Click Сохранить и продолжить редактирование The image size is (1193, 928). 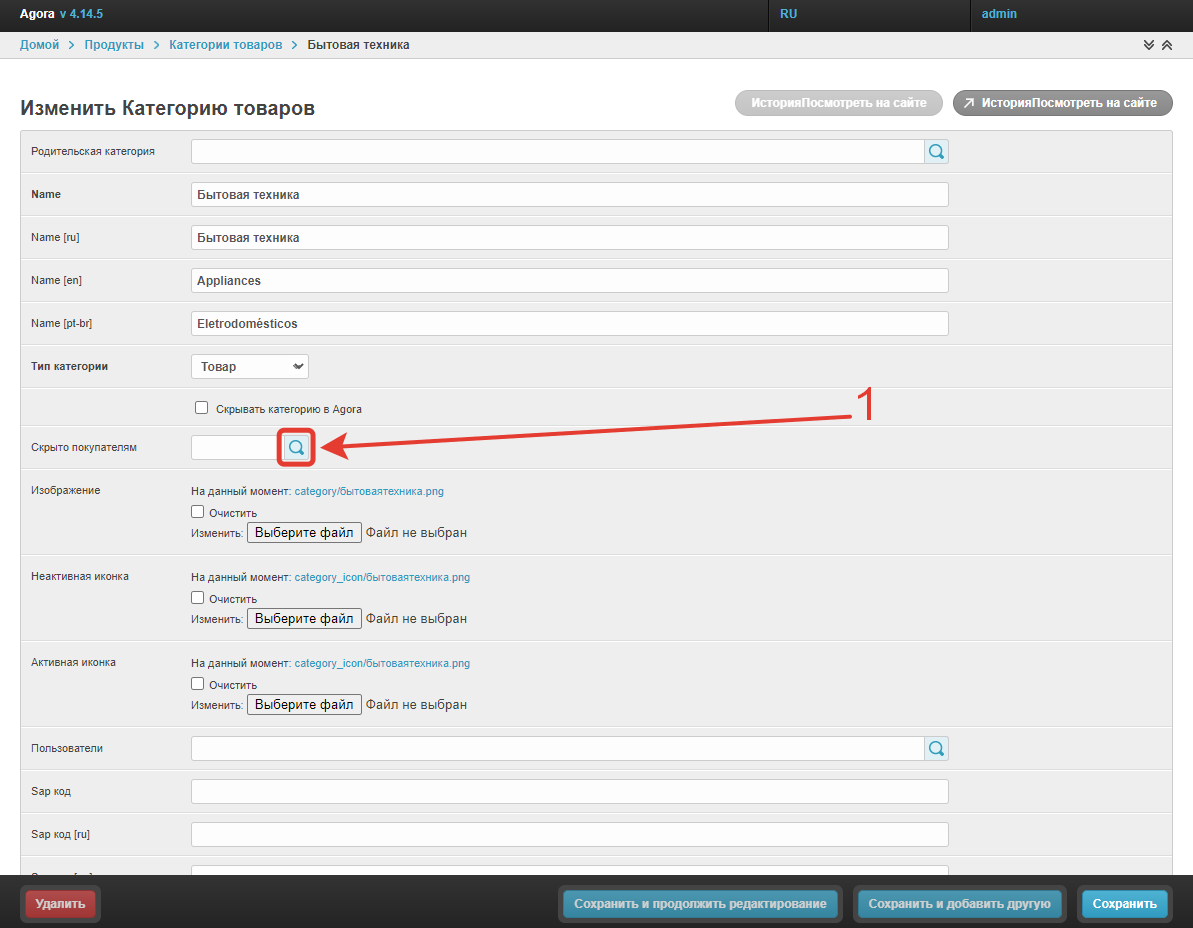point(700,904)
